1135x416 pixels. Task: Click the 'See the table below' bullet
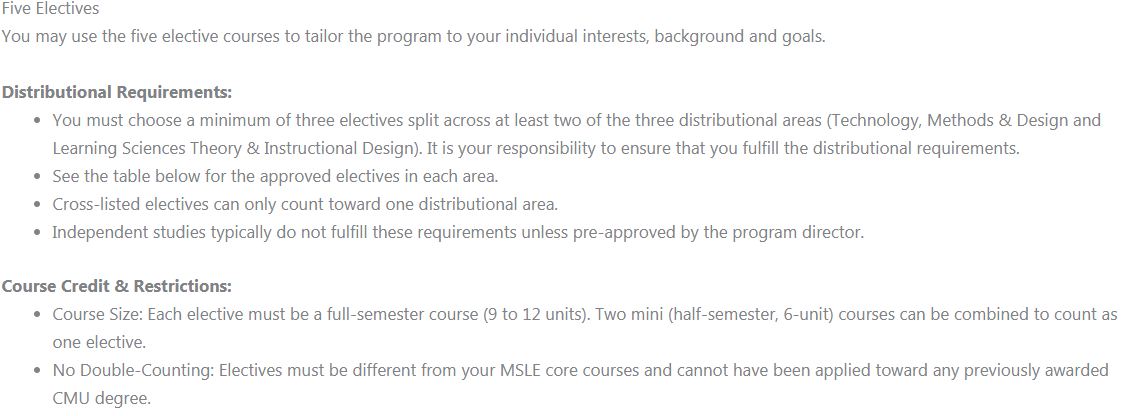(x=275, y=177)
